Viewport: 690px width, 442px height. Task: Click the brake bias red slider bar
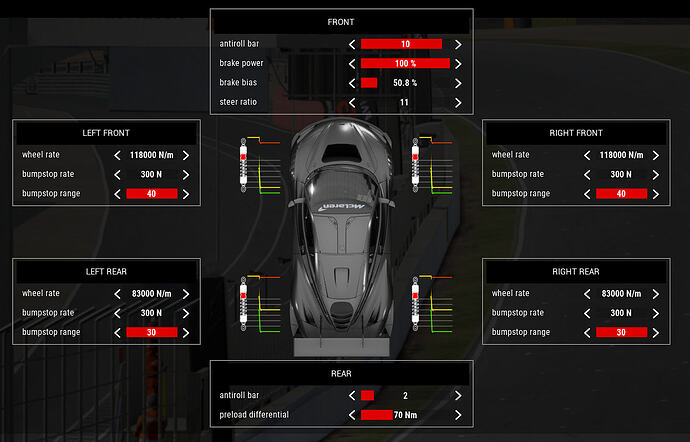pos(369,83)
